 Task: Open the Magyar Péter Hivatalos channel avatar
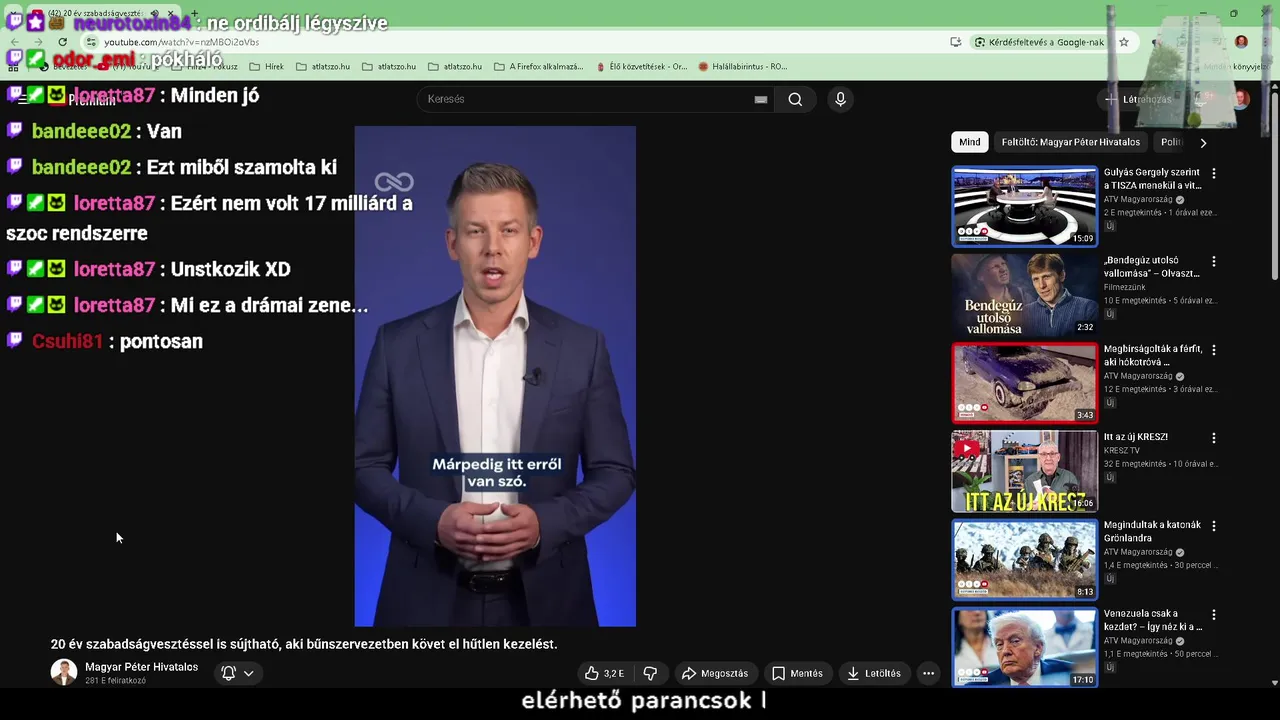pyautogui.click(x=64, y=672)
